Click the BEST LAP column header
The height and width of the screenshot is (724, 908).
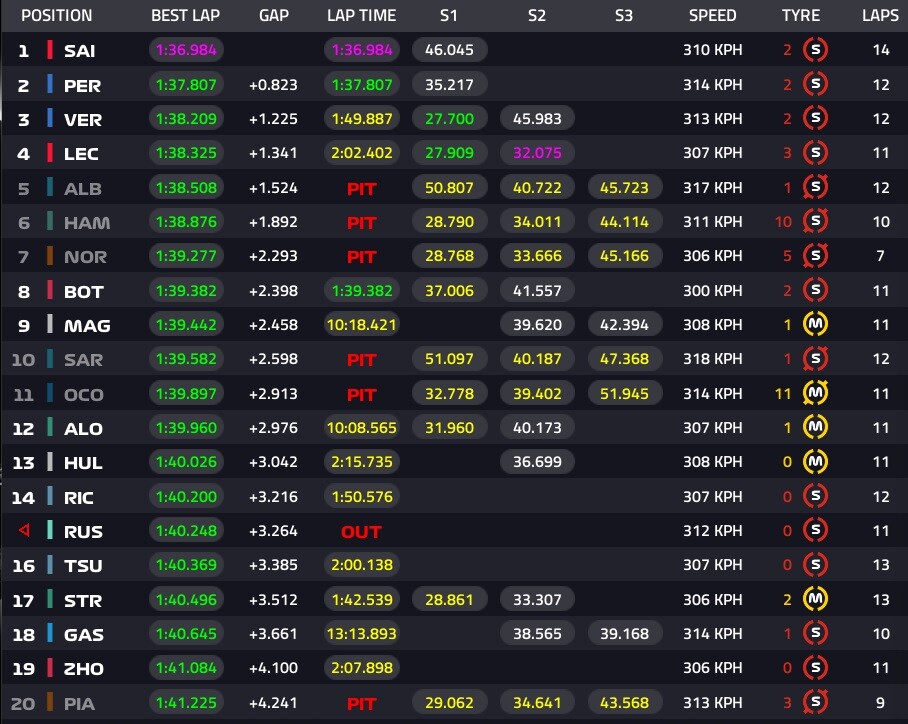point(185,16)
